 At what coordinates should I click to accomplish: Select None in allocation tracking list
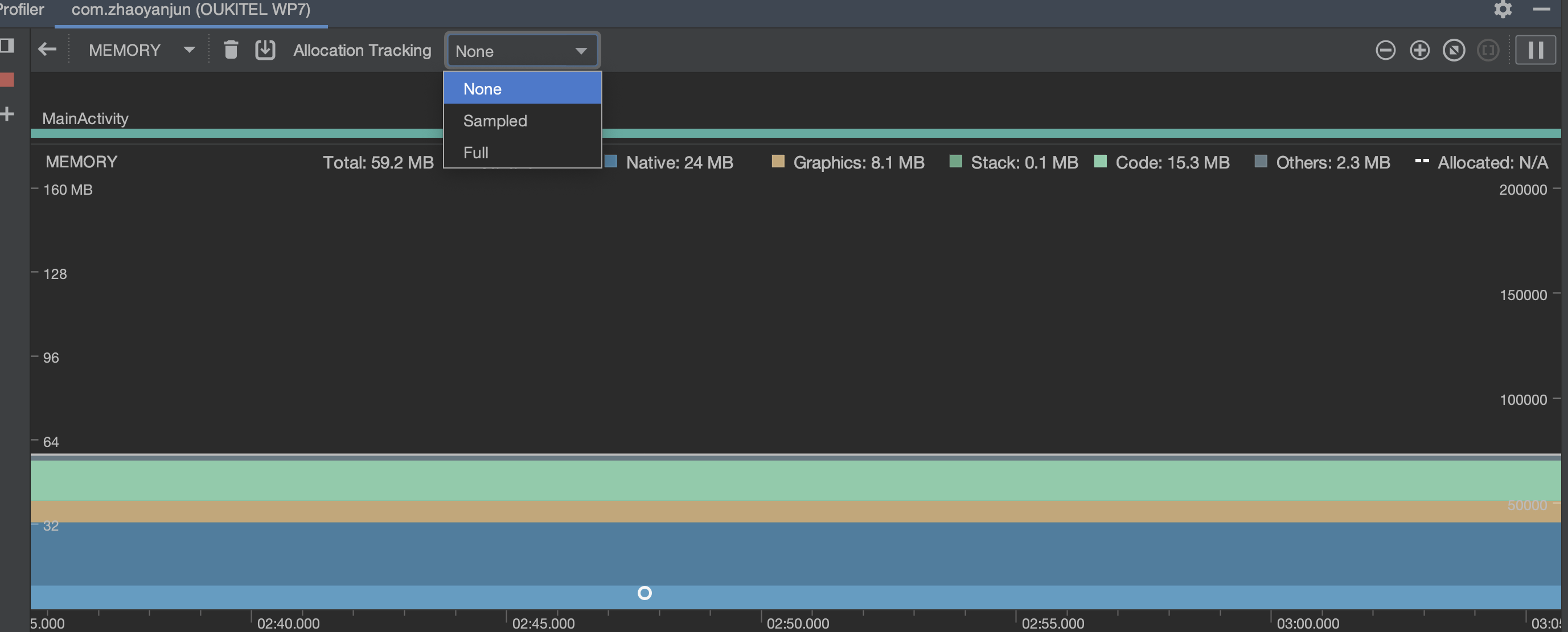(x=522, y=89)
